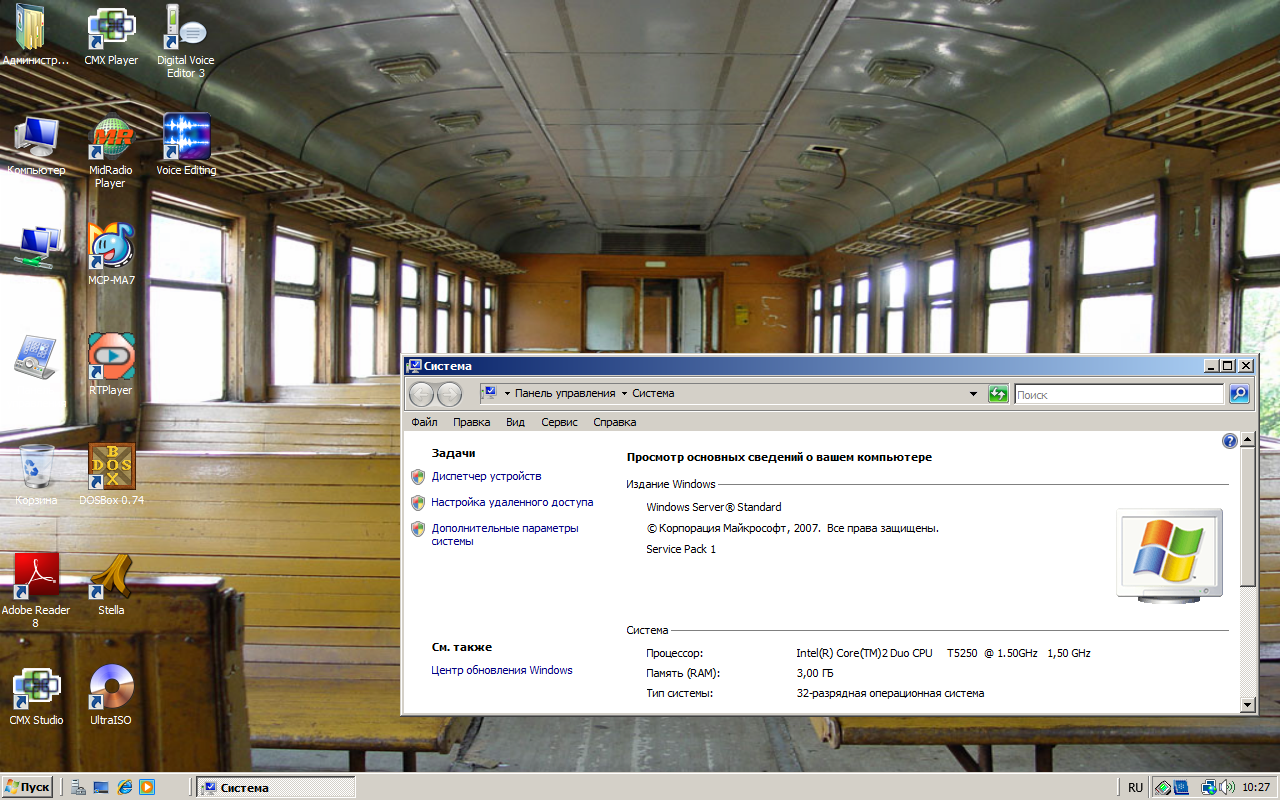Expand the address bar history dropdown

click(x=973, y=394)
